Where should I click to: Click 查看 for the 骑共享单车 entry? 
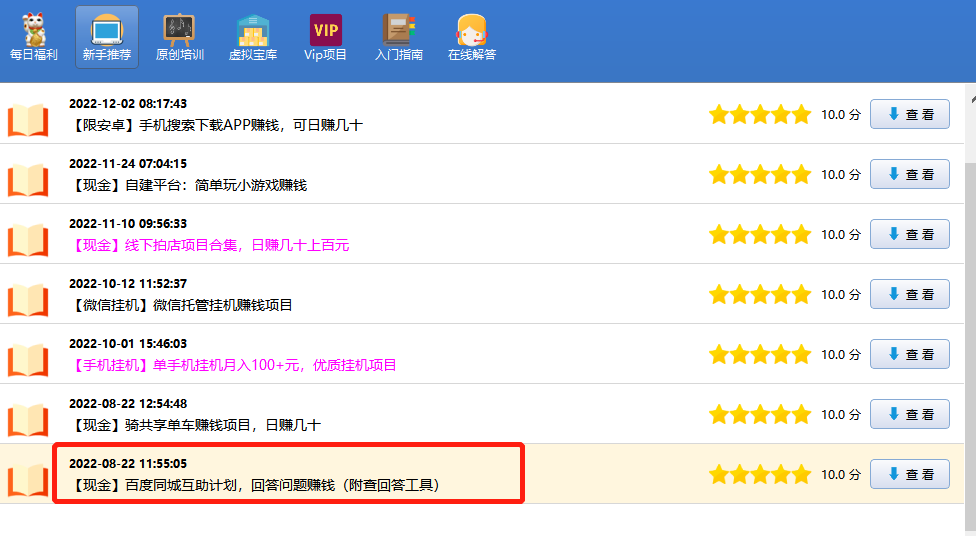pos(909,414)
